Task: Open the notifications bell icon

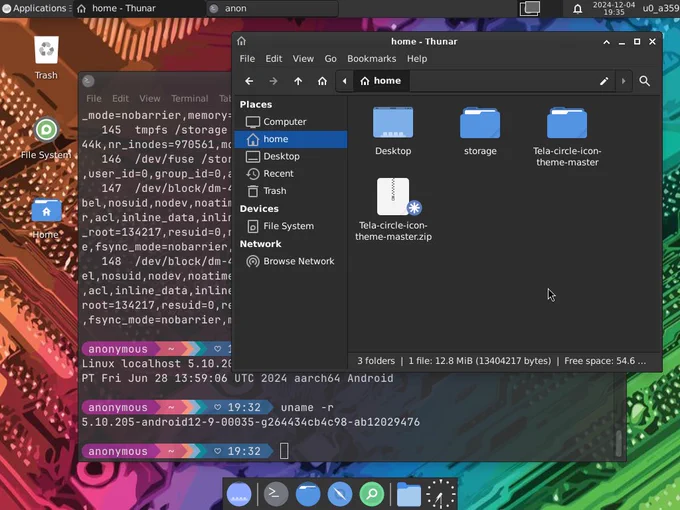Action: [578, 9]
